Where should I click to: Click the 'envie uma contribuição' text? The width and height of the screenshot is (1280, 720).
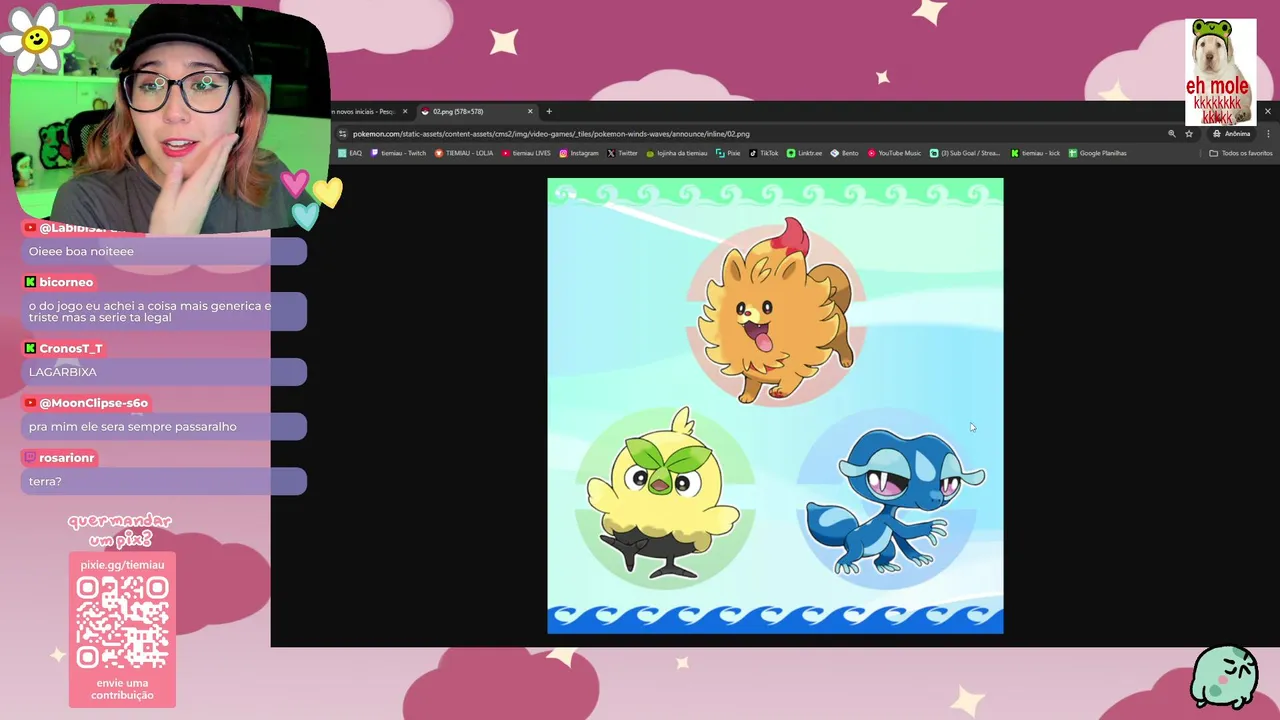(x=122, y=689)
